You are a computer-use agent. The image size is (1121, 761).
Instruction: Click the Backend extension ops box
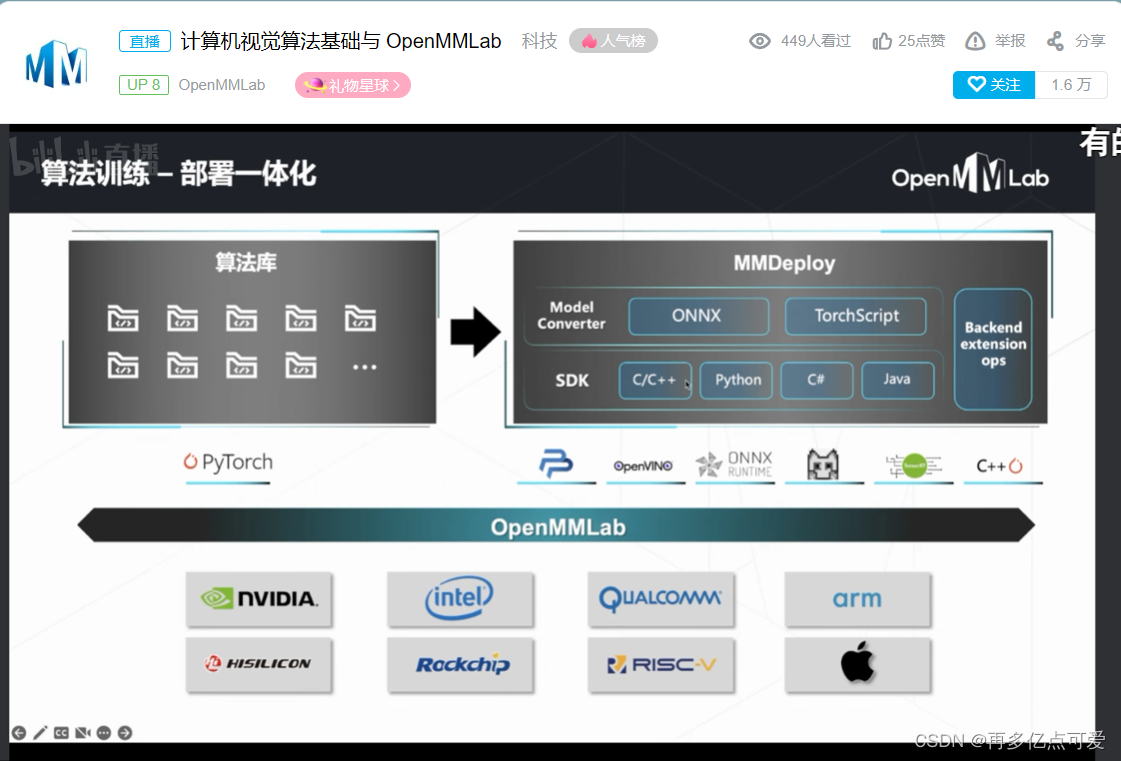pos(993,349)
